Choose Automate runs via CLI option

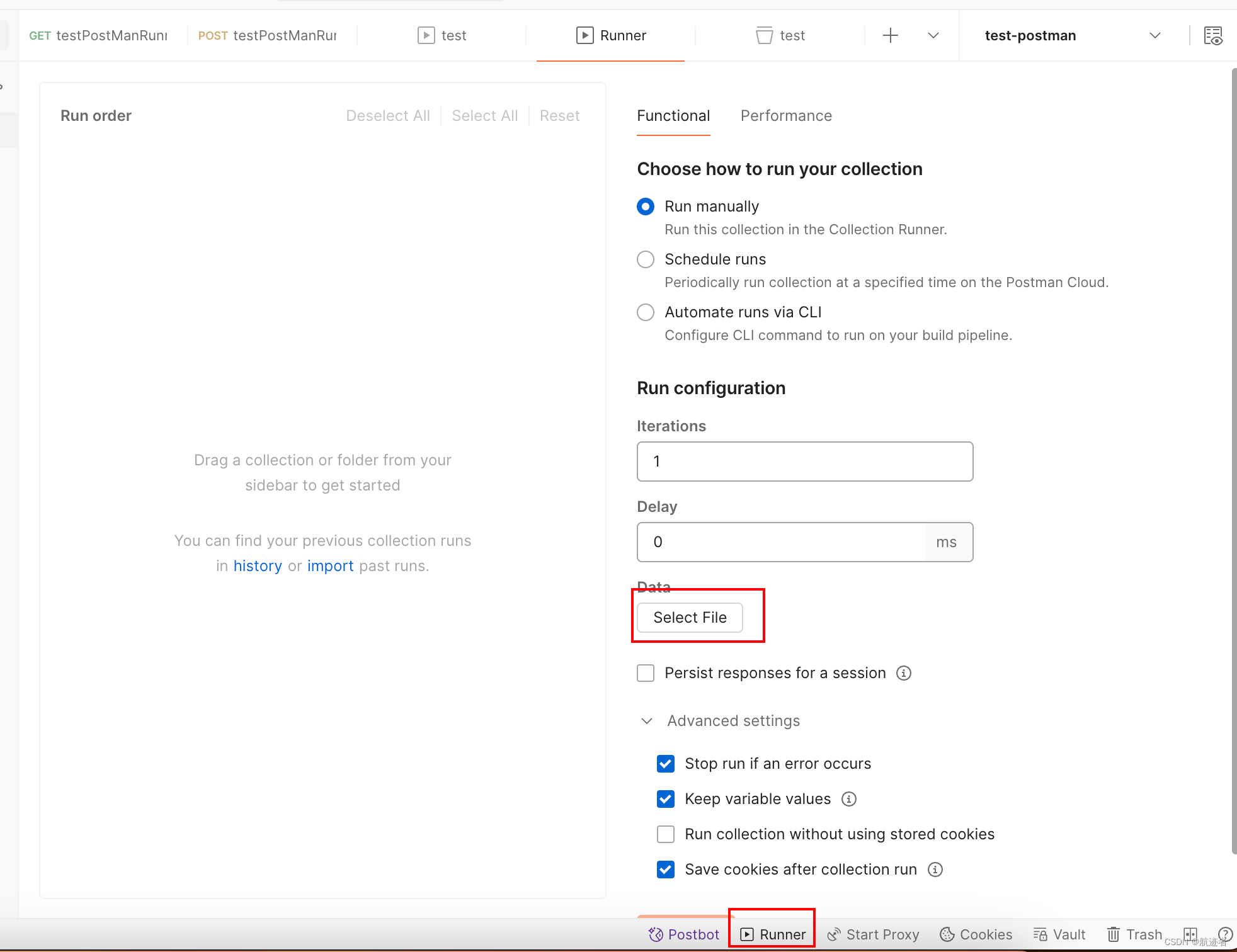click(646, 312)
